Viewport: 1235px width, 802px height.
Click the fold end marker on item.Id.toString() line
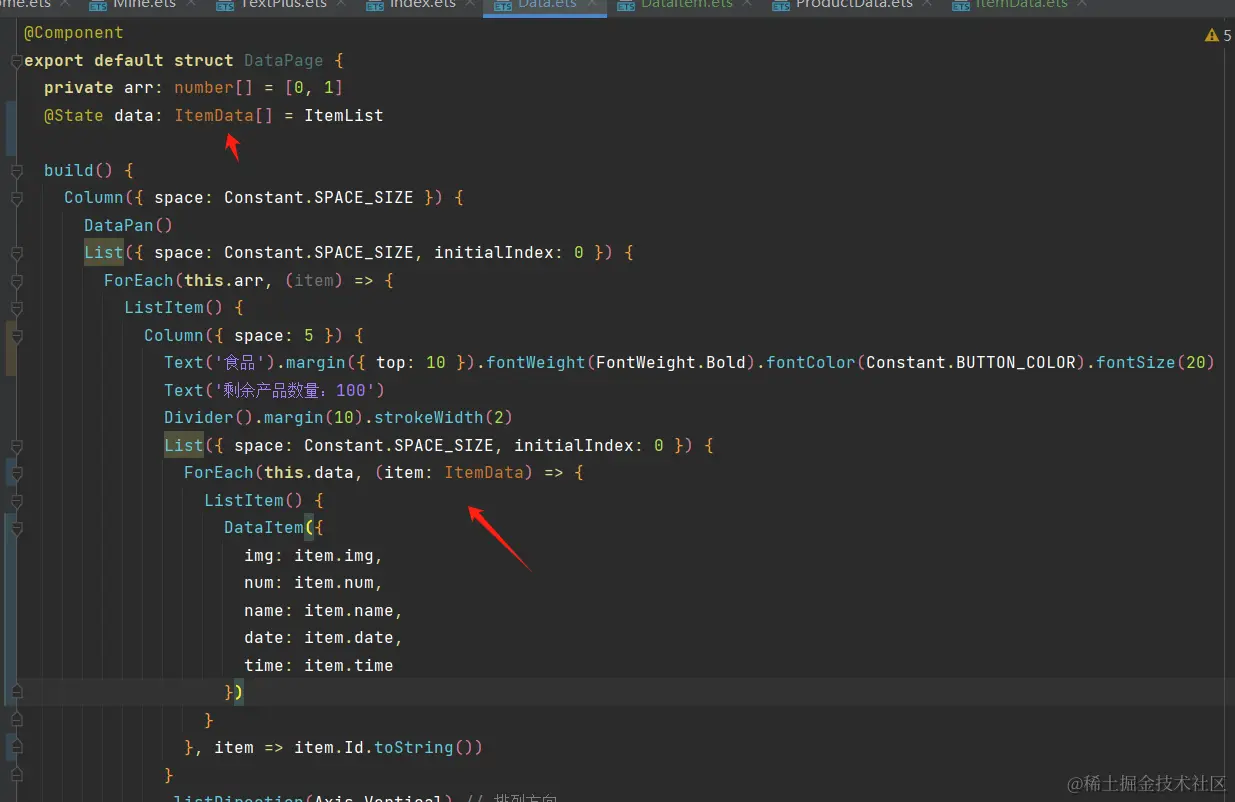coord(15,747)
